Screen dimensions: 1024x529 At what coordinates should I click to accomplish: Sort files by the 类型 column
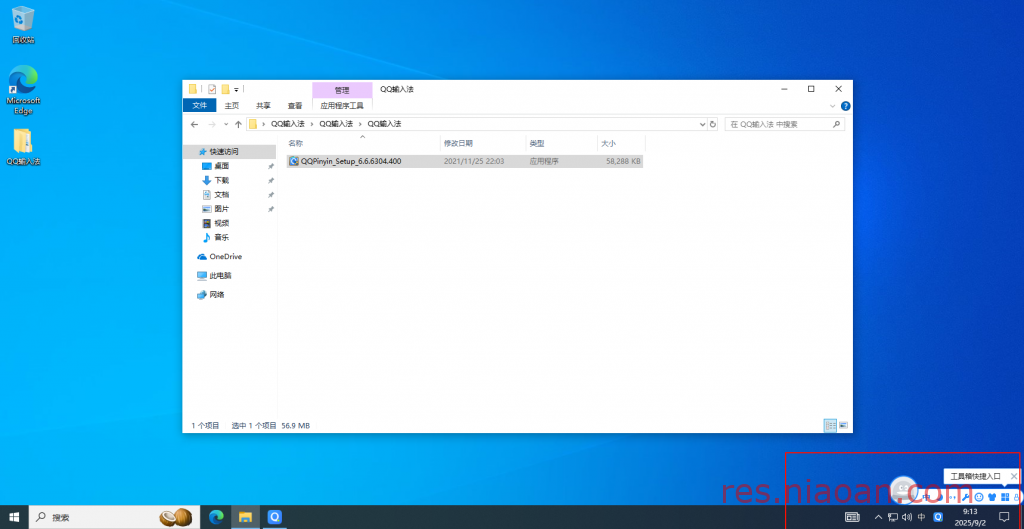562,143
